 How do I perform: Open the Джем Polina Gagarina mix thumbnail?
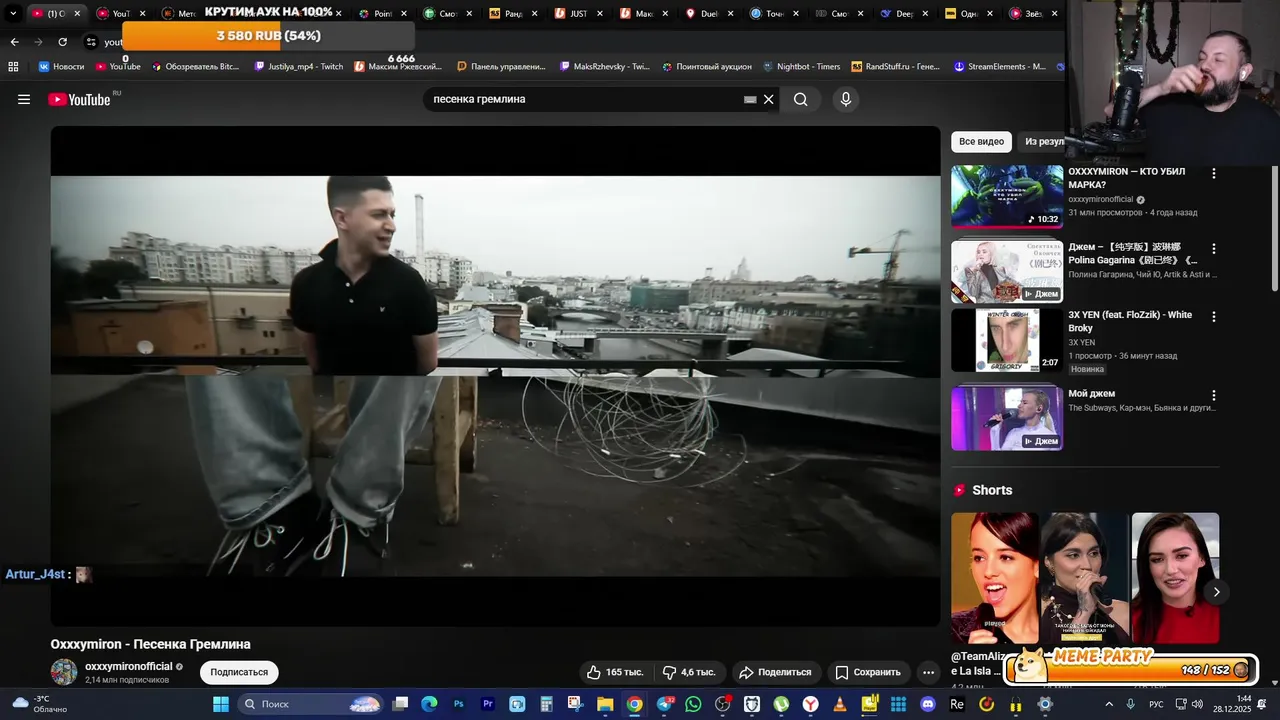(1007, 271)
